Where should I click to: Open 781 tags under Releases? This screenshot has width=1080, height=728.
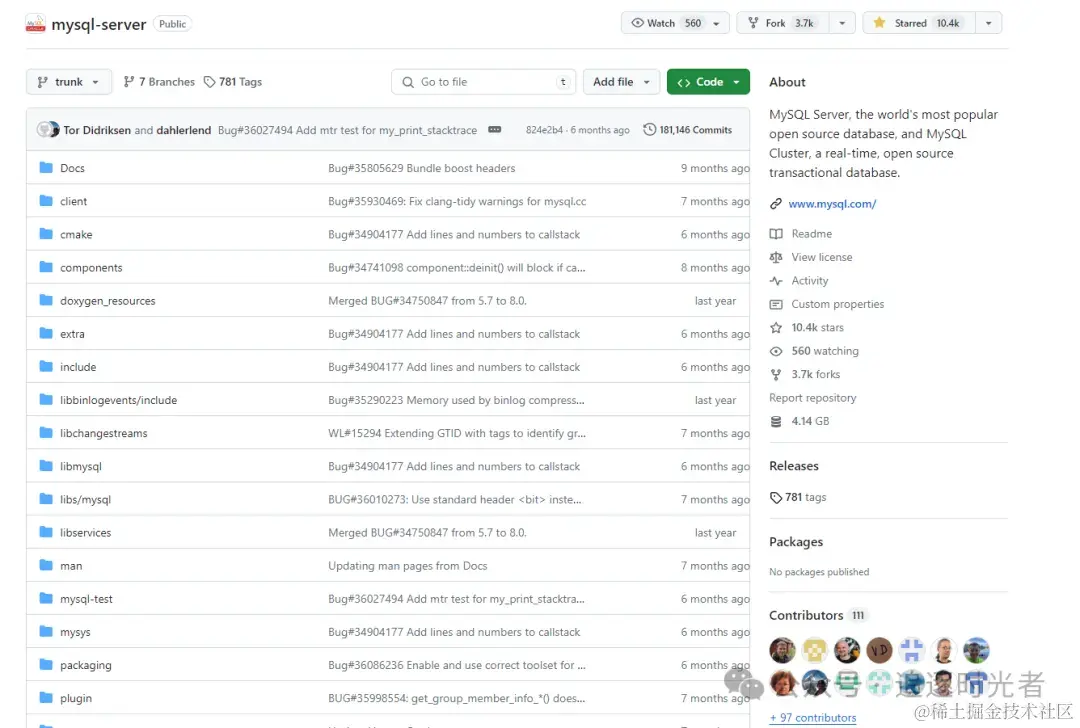point(798,497)
